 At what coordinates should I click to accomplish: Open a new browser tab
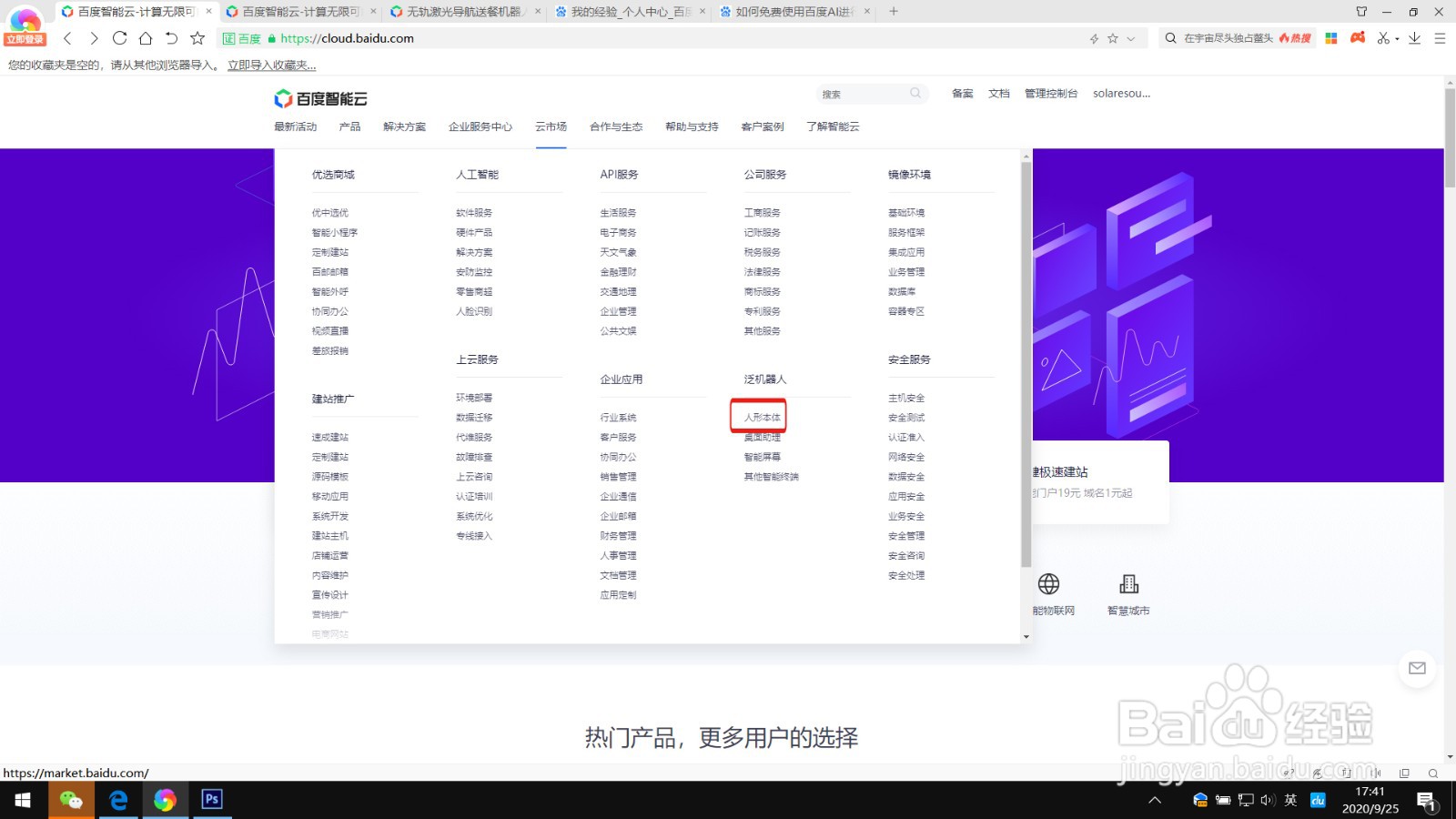pyautogui.click(x=894, y=12)
